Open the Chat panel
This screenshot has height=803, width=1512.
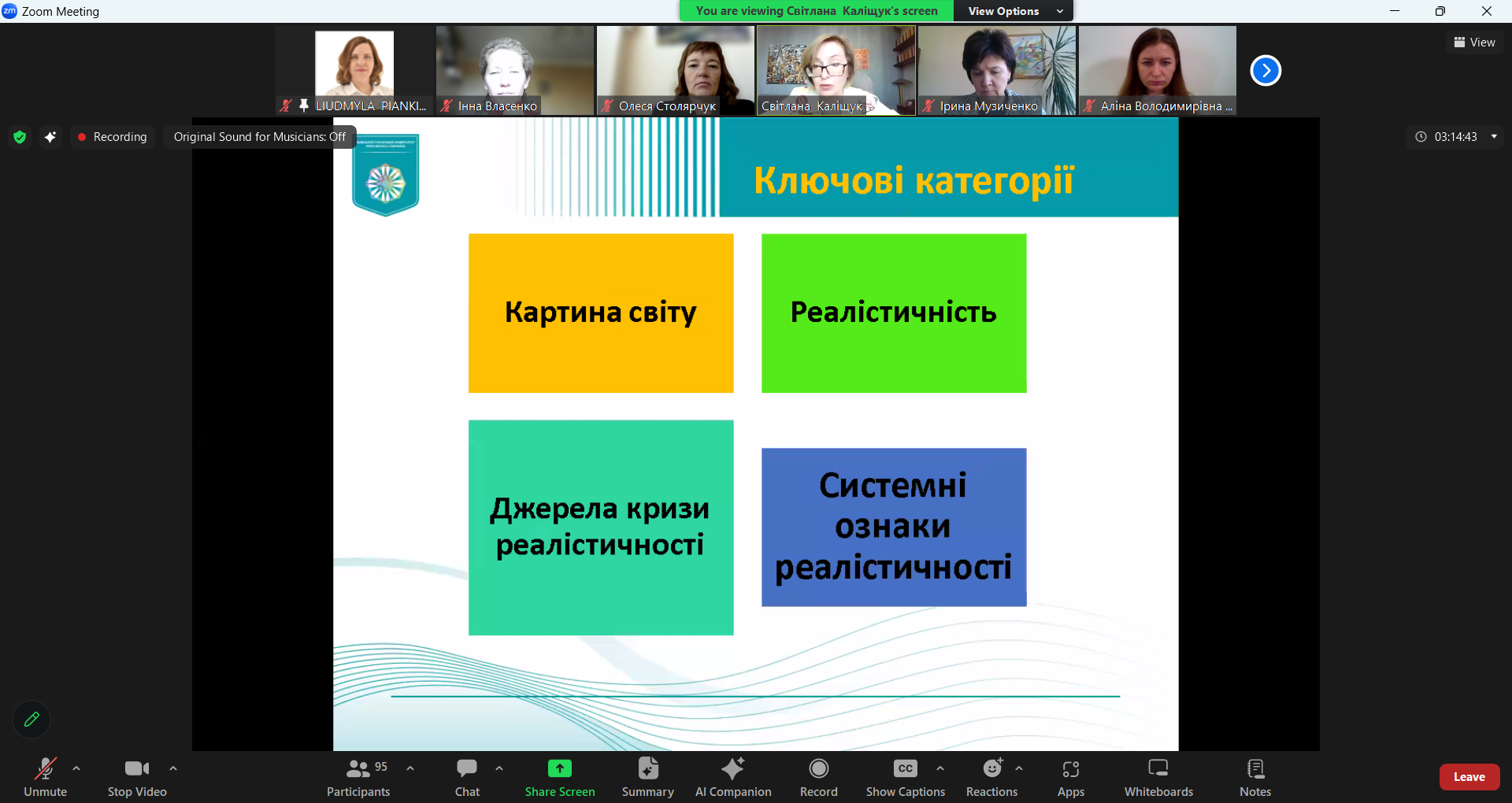(x=467, y=776)
